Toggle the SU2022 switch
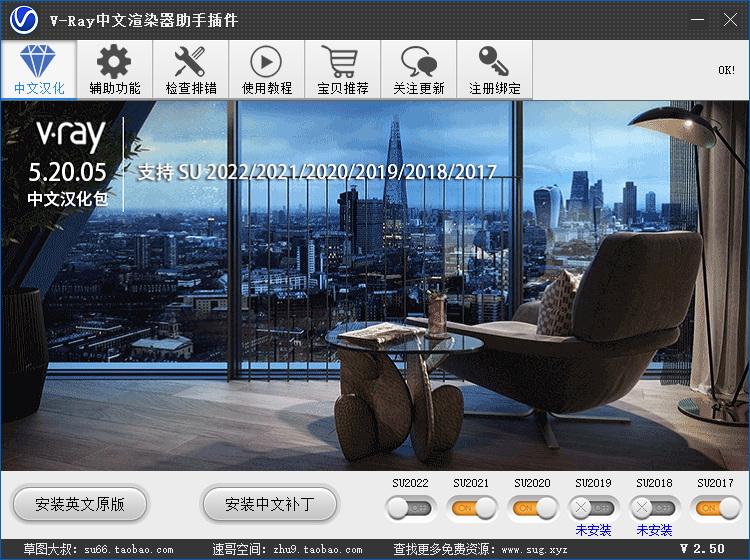This screenshot has height=560, width=750. pos(411,508)
